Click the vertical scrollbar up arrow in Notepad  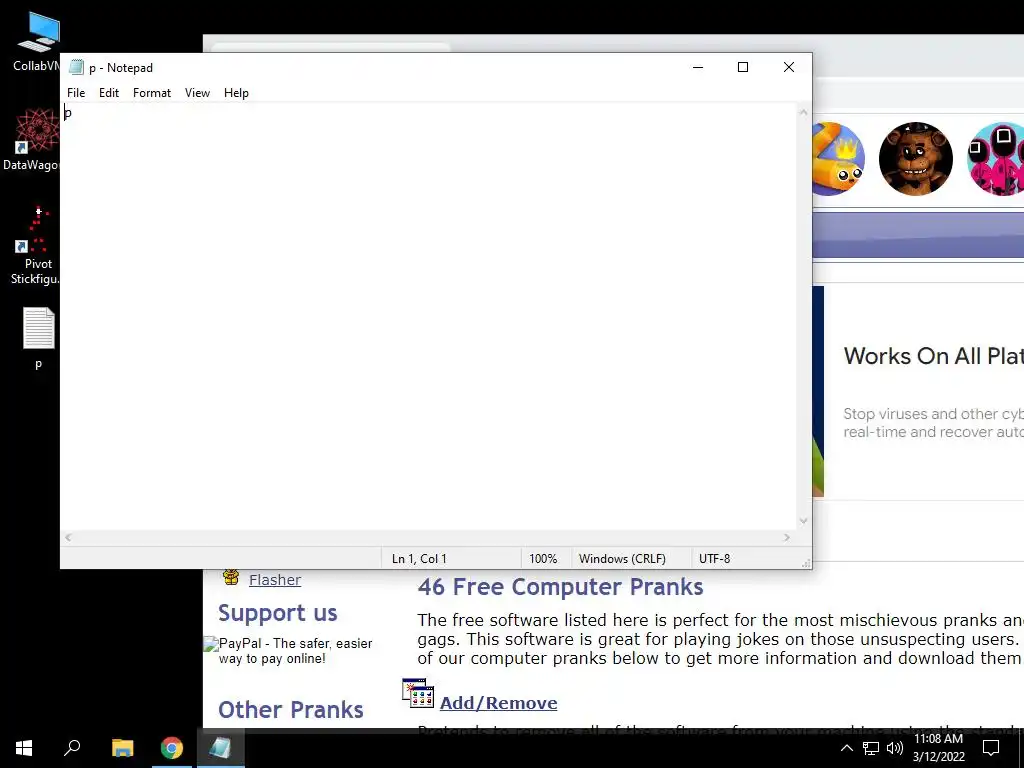(x=803, y=112)
